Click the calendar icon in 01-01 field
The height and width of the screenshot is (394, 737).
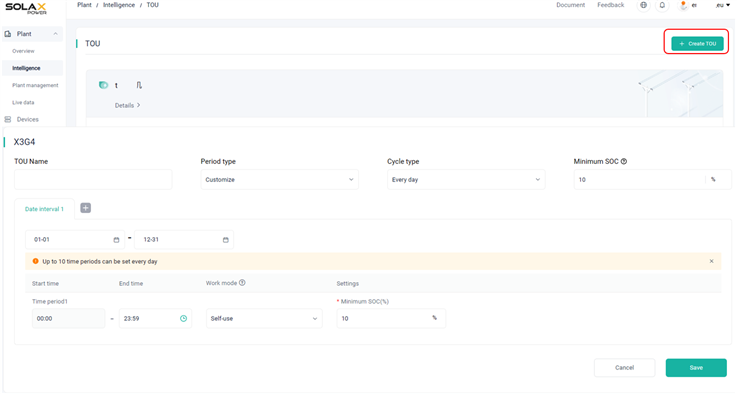point(116,240)
